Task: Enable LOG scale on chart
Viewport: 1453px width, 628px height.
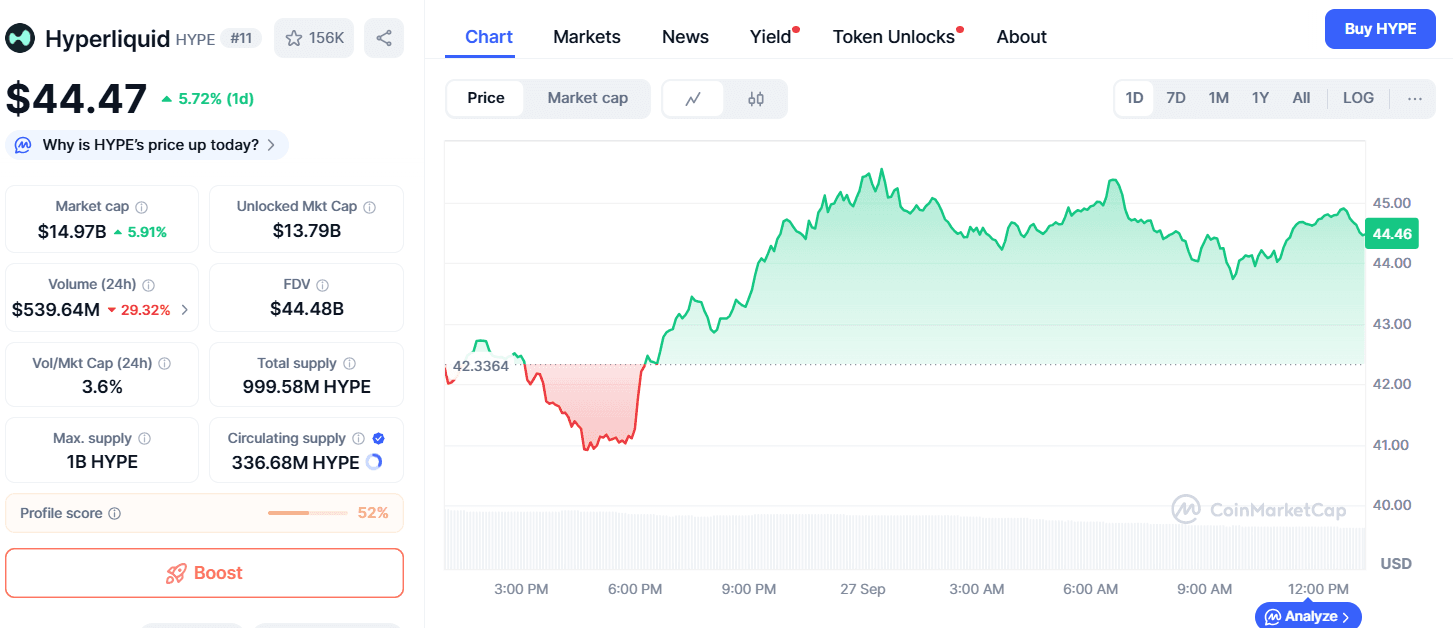Action: point(1358,98)
